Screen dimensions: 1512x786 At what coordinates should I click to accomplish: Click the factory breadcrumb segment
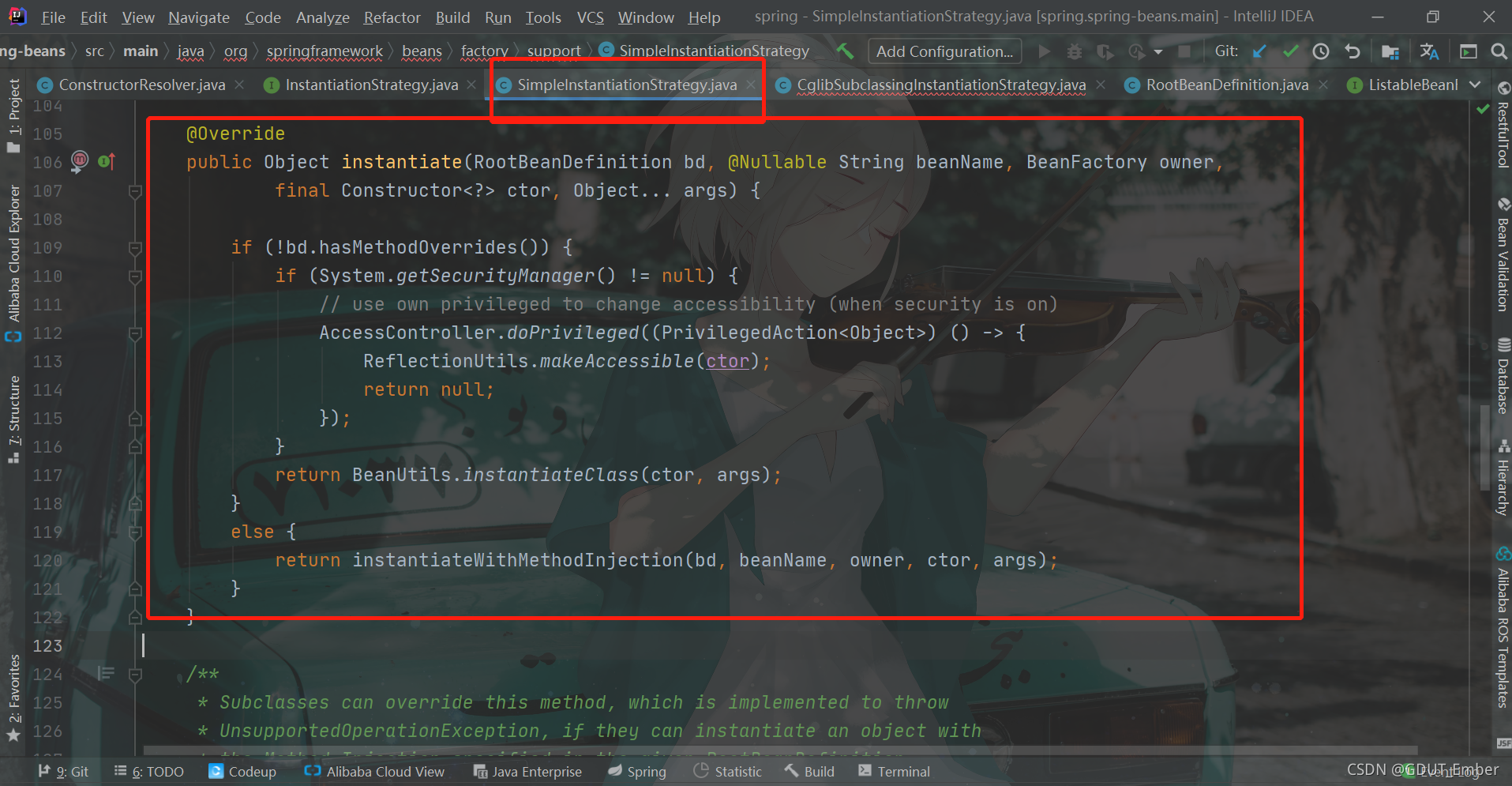[x=485, y=51]
